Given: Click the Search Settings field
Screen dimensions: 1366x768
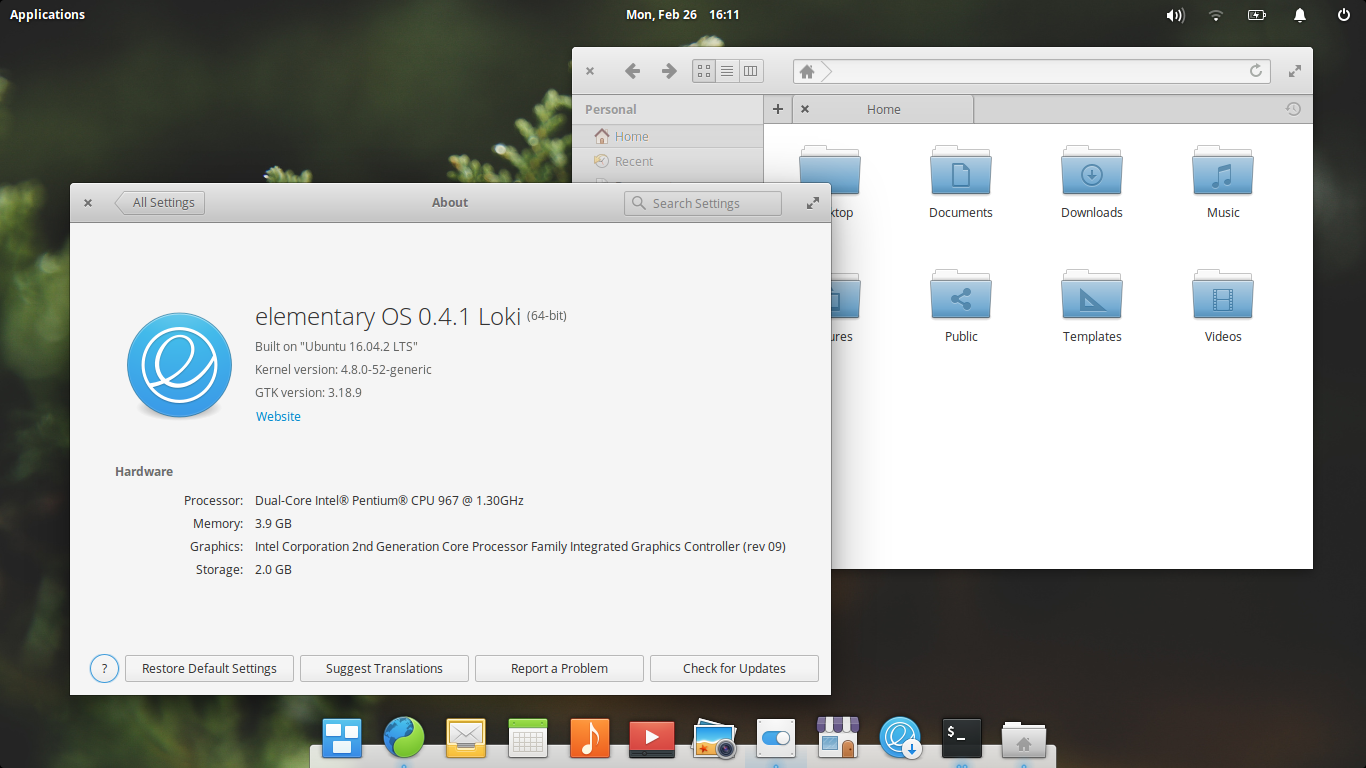Looking at the screenshot, I should coord(703,203).
